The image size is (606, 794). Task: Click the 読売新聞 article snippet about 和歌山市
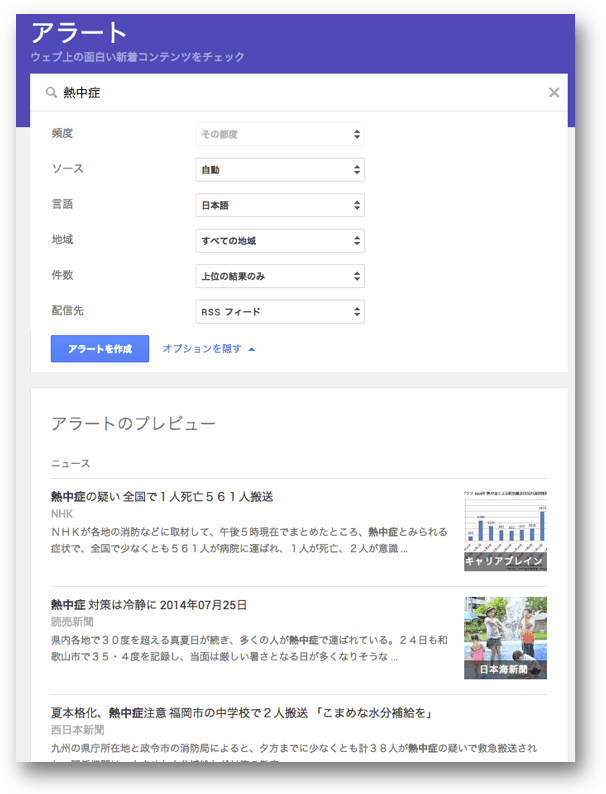249,648
